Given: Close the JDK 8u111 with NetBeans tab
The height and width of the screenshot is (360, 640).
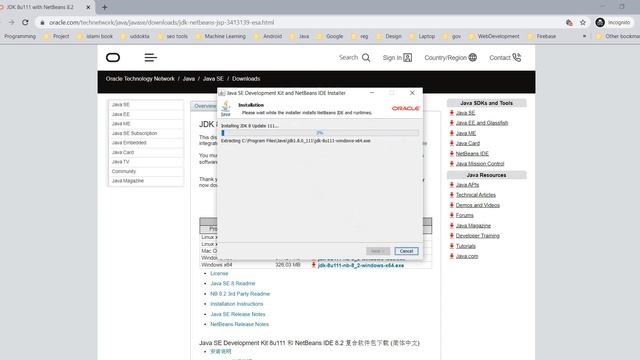Looking at the screenshot, I should pyautogui.click(x=88, y=7).
